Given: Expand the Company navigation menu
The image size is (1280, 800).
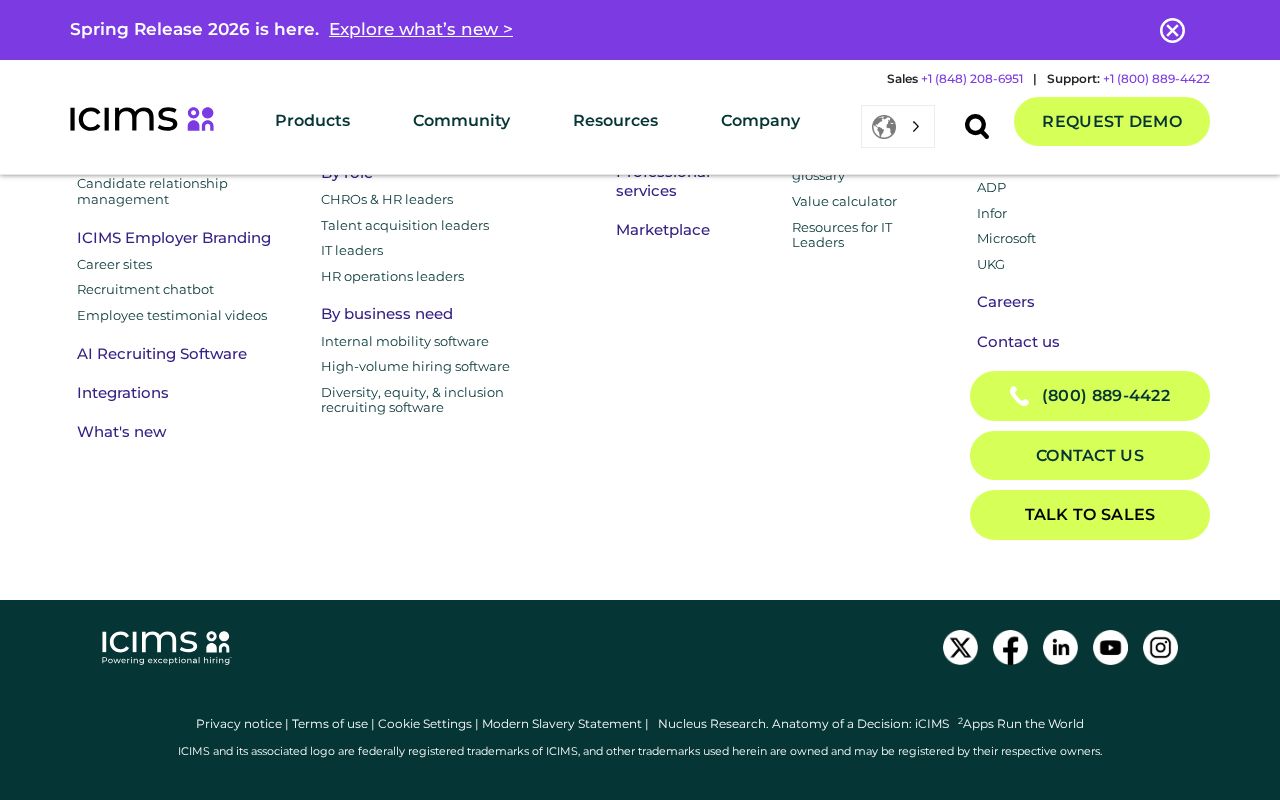Looking at the screenshot, I should pyautogui.click(x=760, y=121).
